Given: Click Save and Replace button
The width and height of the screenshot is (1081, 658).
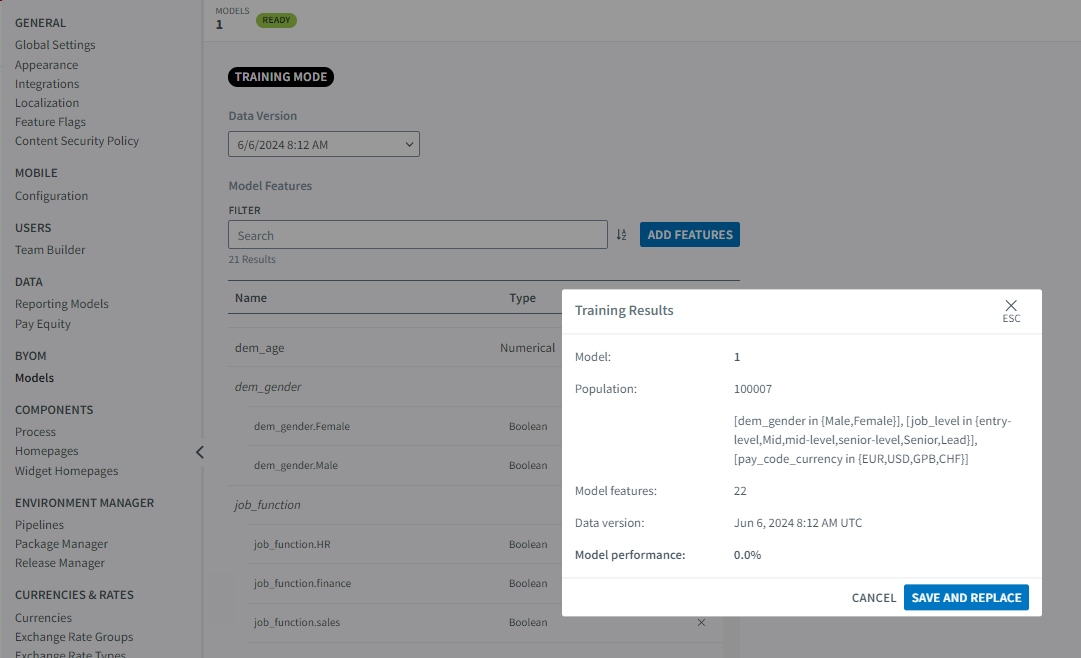Looking at the screenshot, I should (966, 597).
